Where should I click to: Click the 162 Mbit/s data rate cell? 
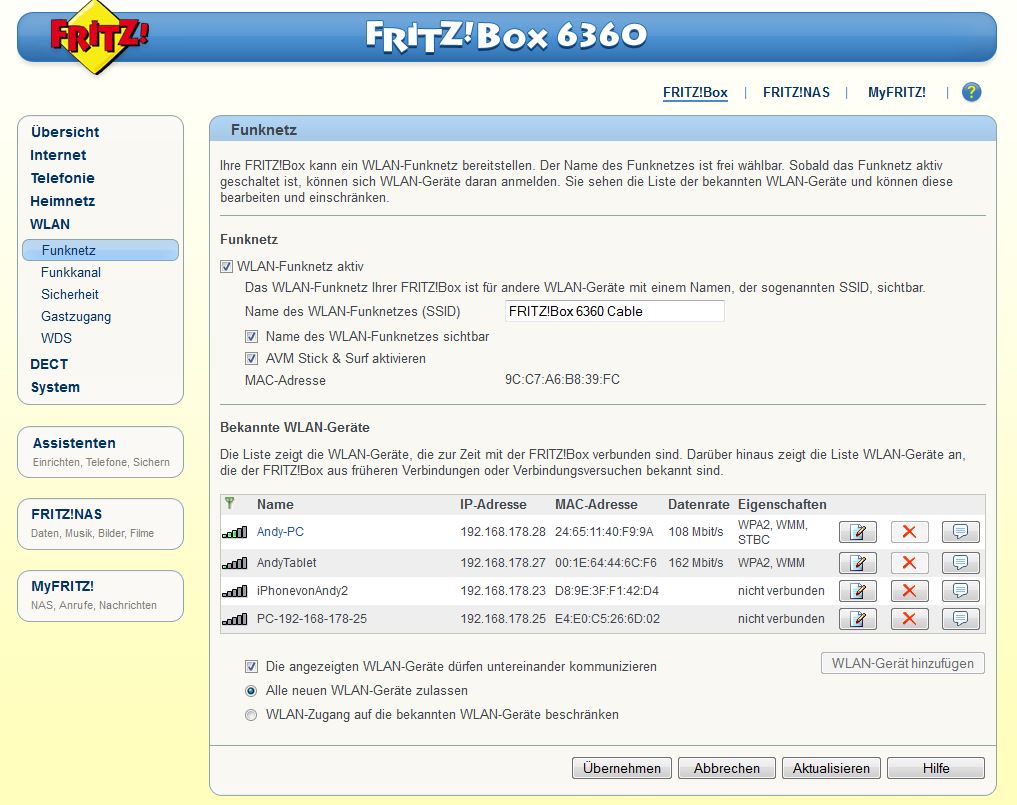695,563
